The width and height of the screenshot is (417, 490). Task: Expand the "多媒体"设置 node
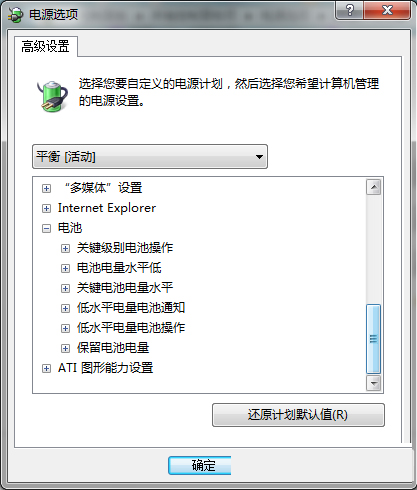46,188
